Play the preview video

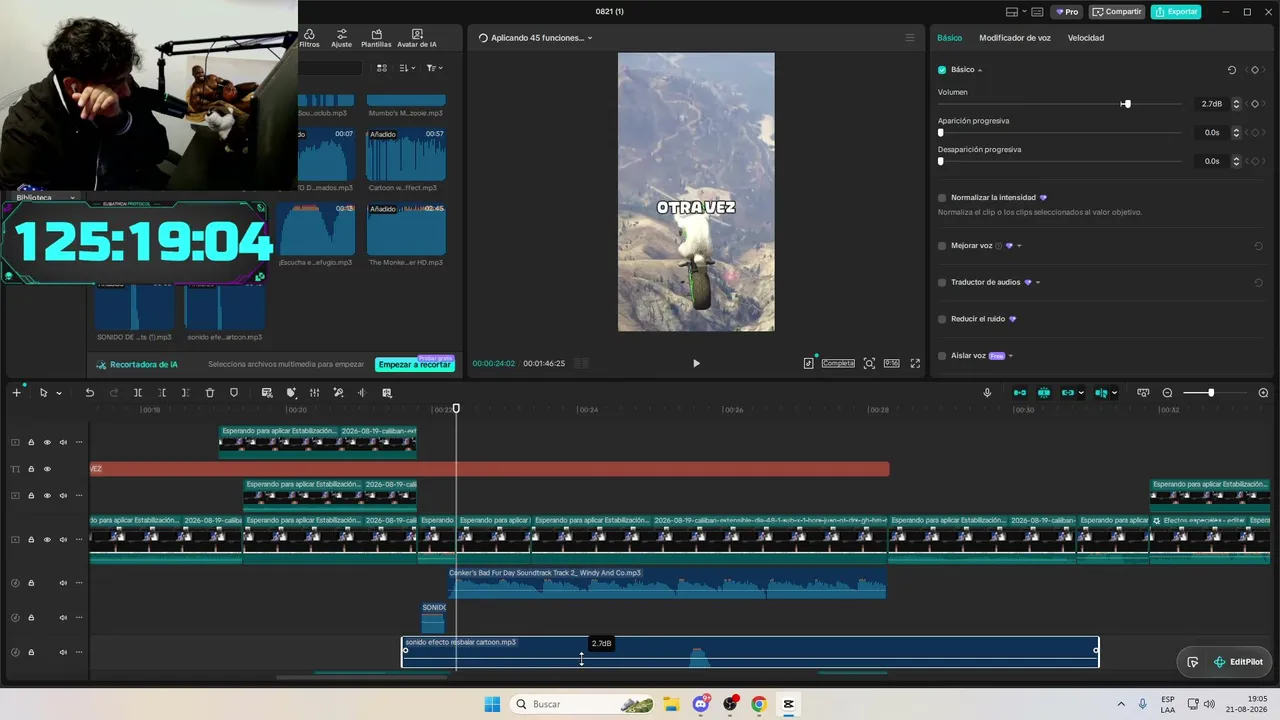click(x=696, y=363)
